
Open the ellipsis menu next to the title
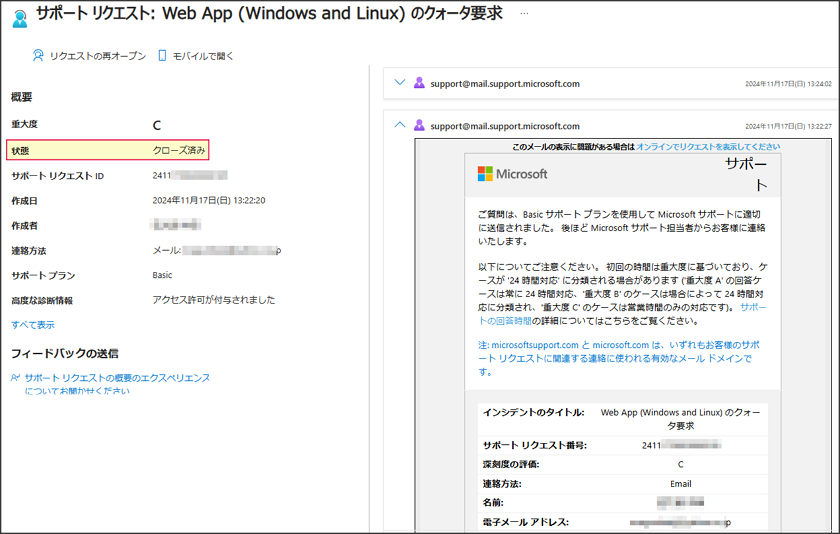coord(524,14)
